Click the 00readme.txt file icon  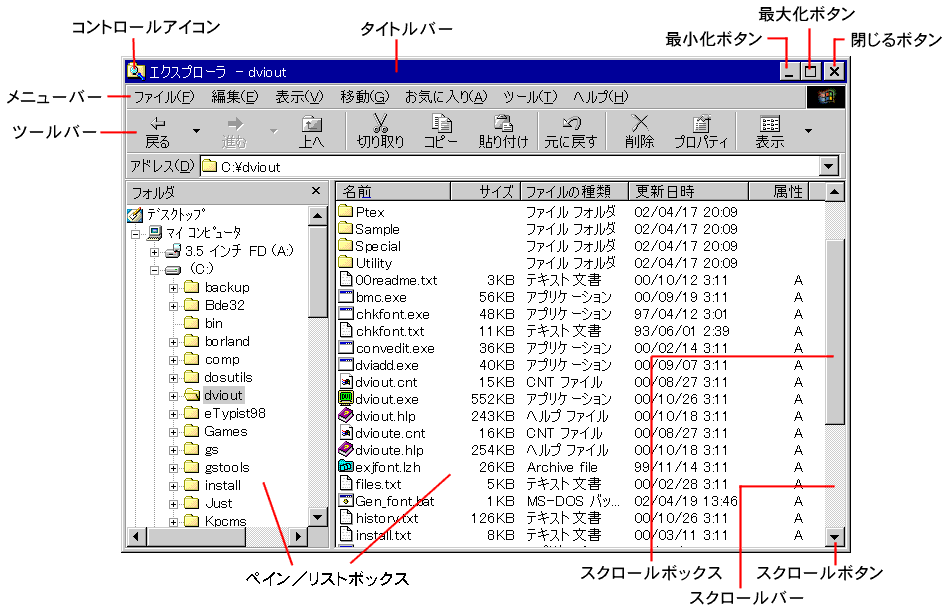point(346,279)
